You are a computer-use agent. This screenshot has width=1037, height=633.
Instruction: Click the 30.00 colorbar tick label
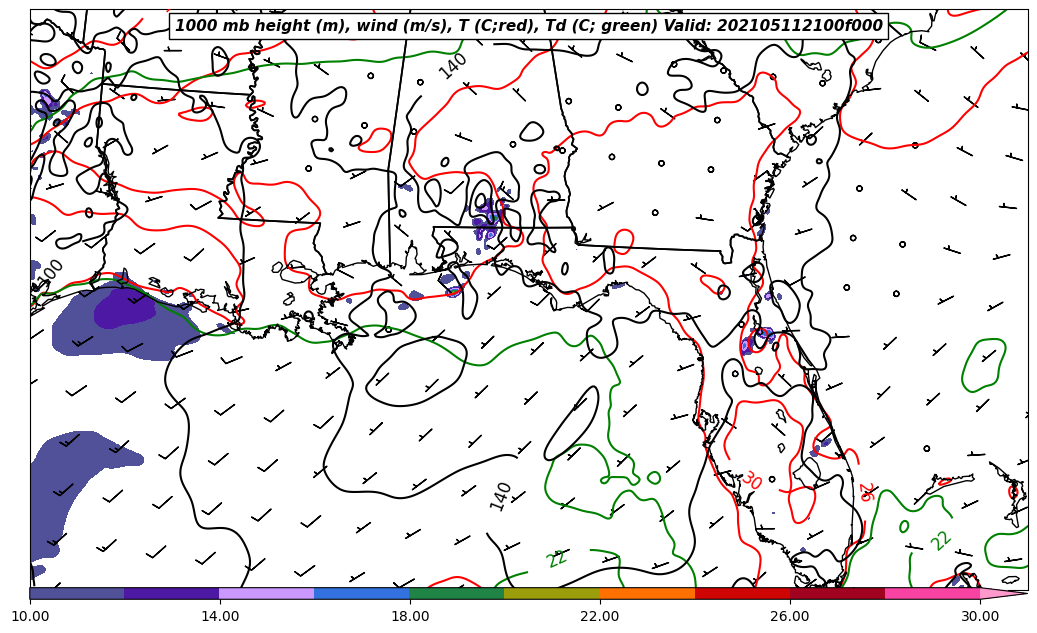pos(980,616)
